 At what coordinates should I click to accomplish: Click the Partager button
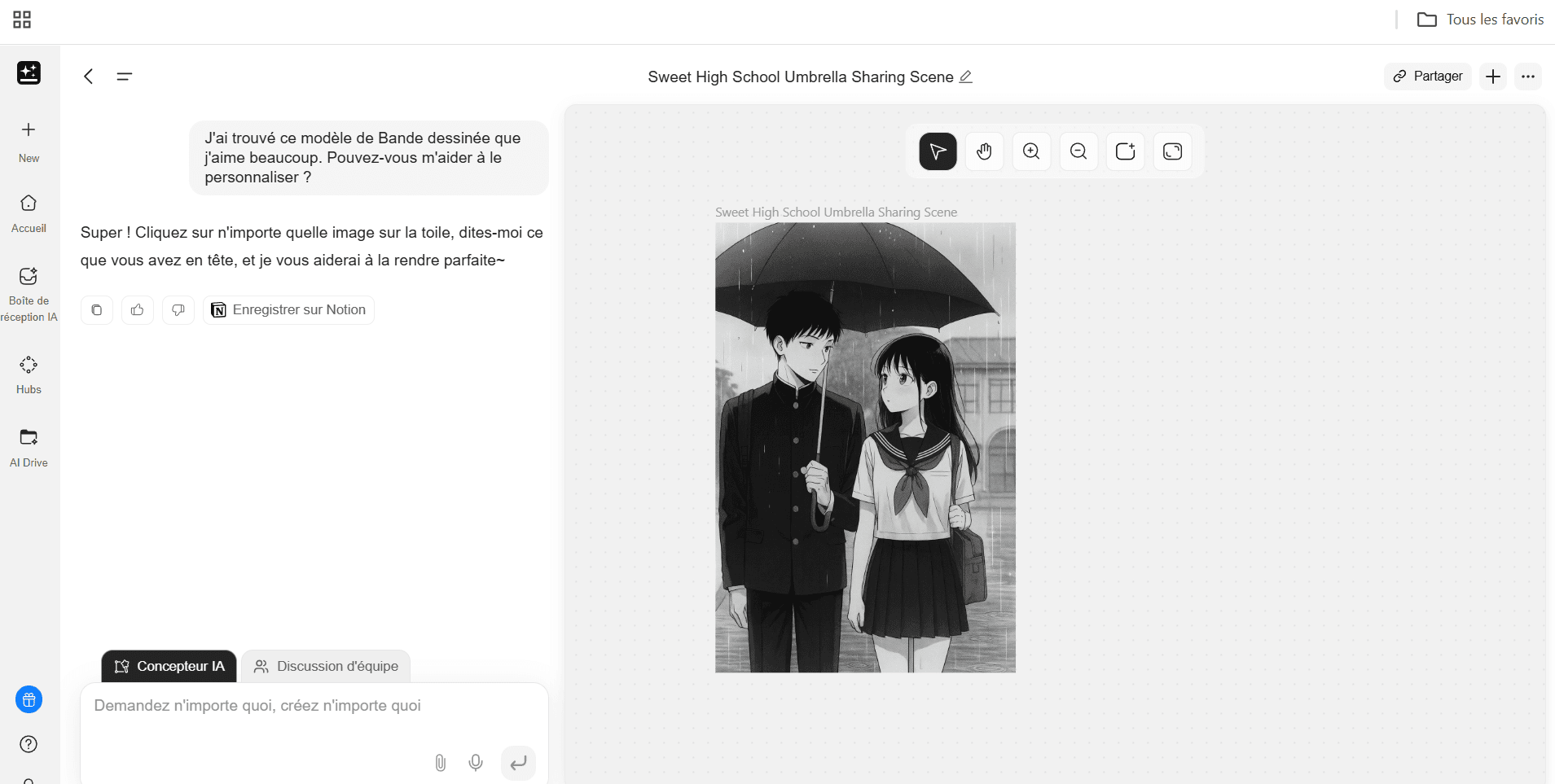tap(1427, 77)
